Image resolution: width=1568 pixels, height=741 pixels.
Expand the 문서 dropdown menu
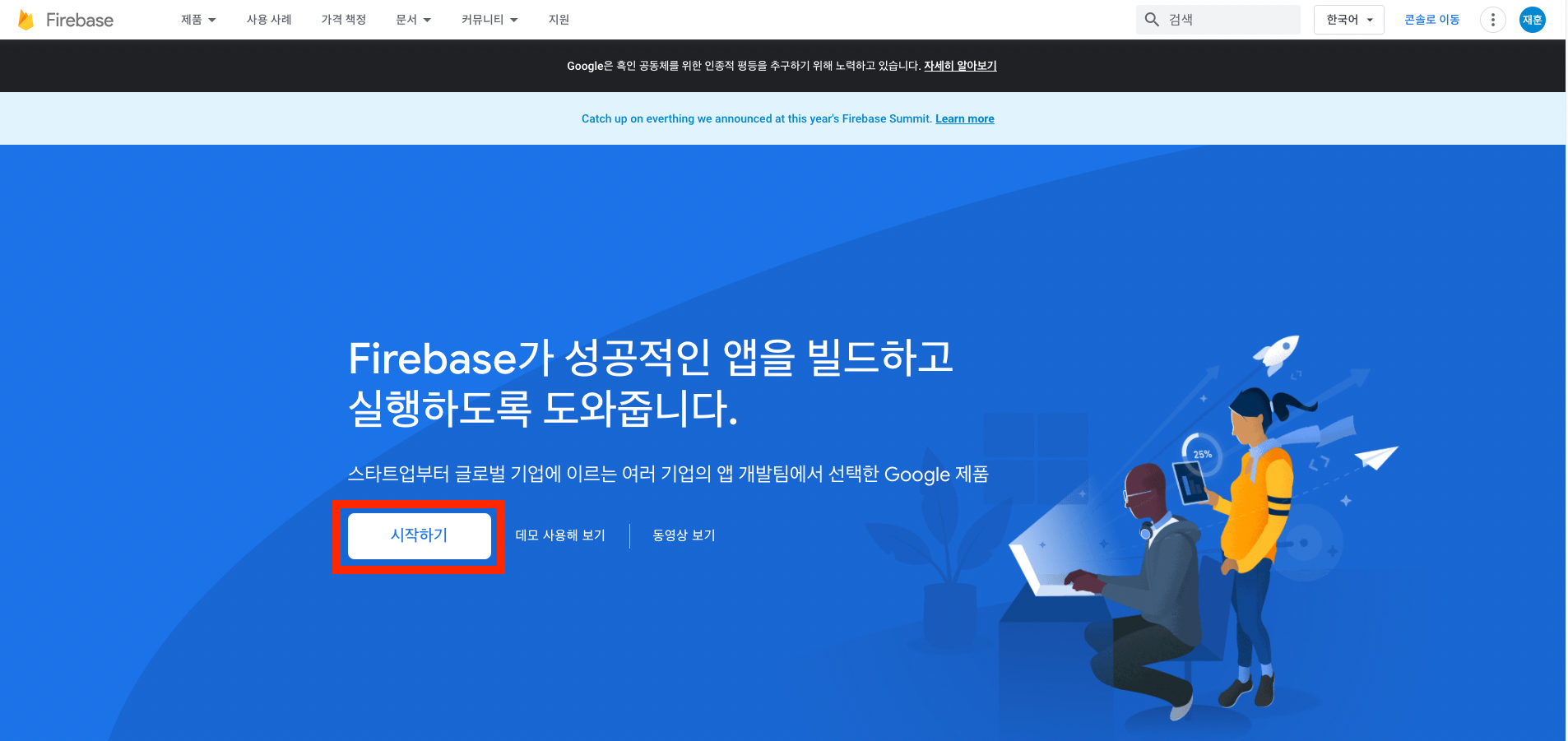(413, 20)
